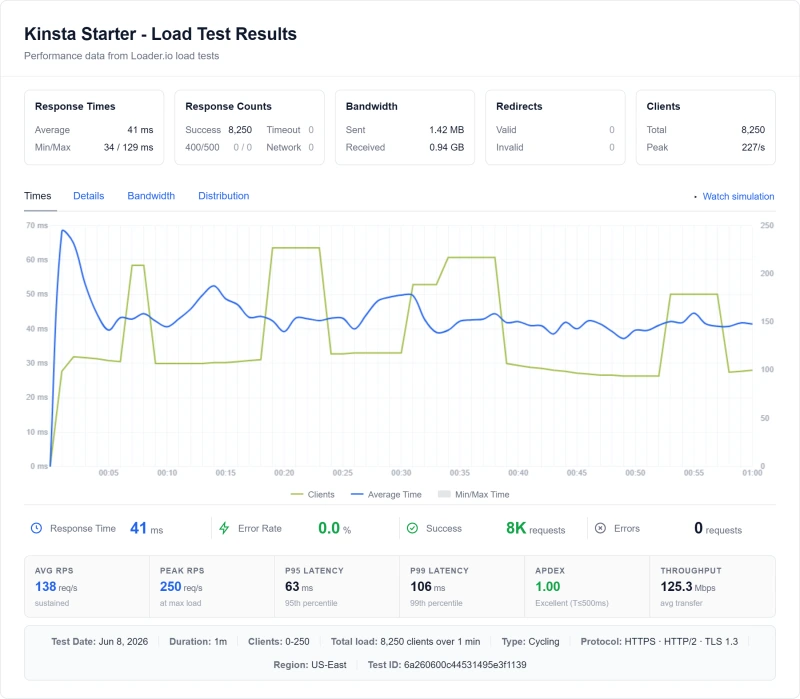The width and height of the screenshot is (800, 699).
Task: Click the Sent 1.42 MB value
Action: pyautogui.click(x=446, y=130)
